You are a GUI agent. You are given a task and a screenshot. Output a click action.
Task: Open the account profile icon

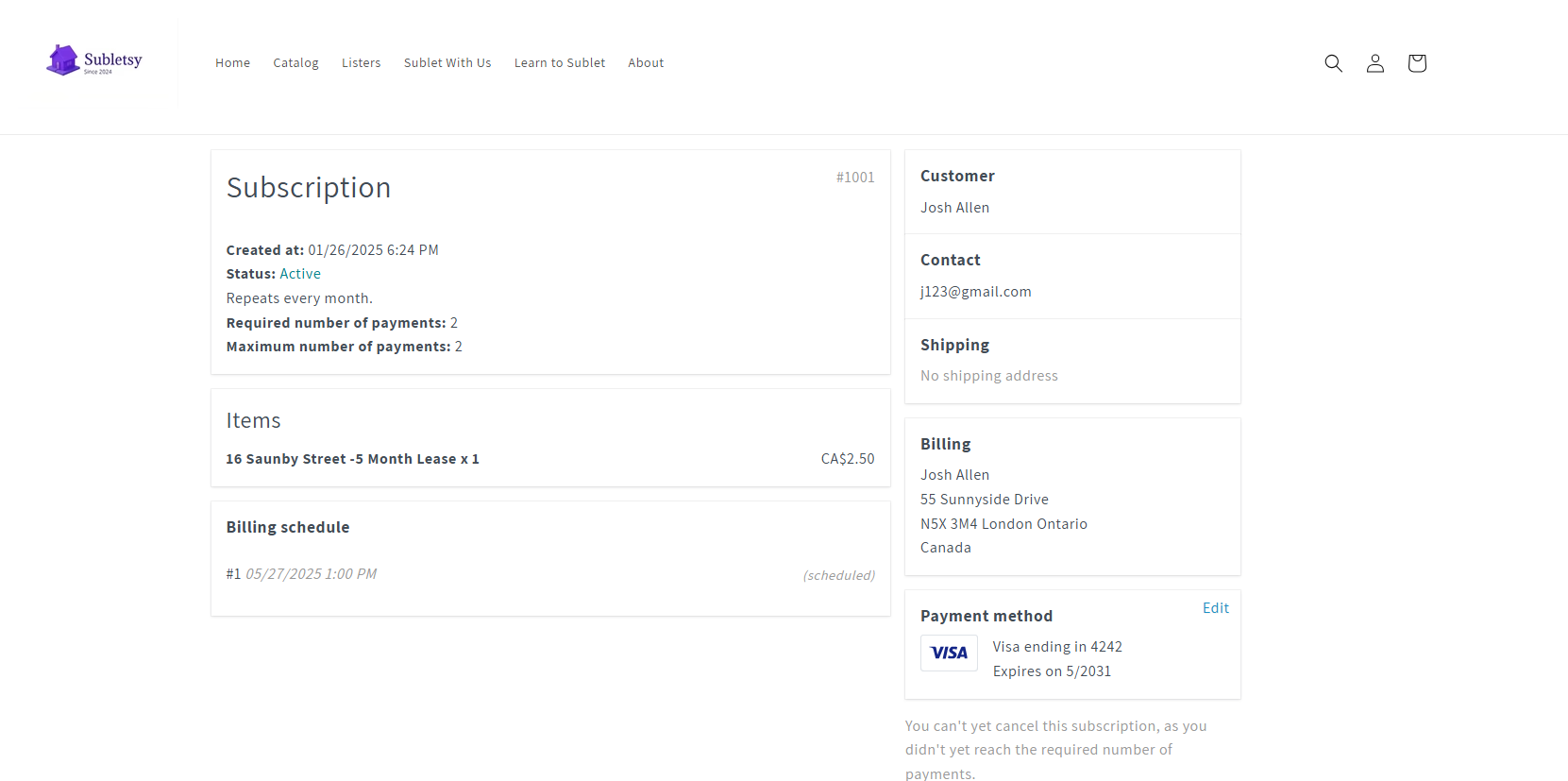1374,63
